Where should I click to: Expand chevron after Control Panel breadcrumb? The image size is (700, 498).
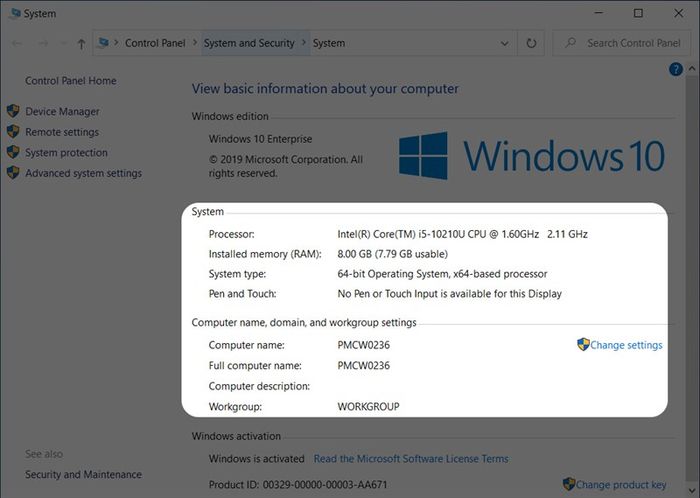(195, 43)
